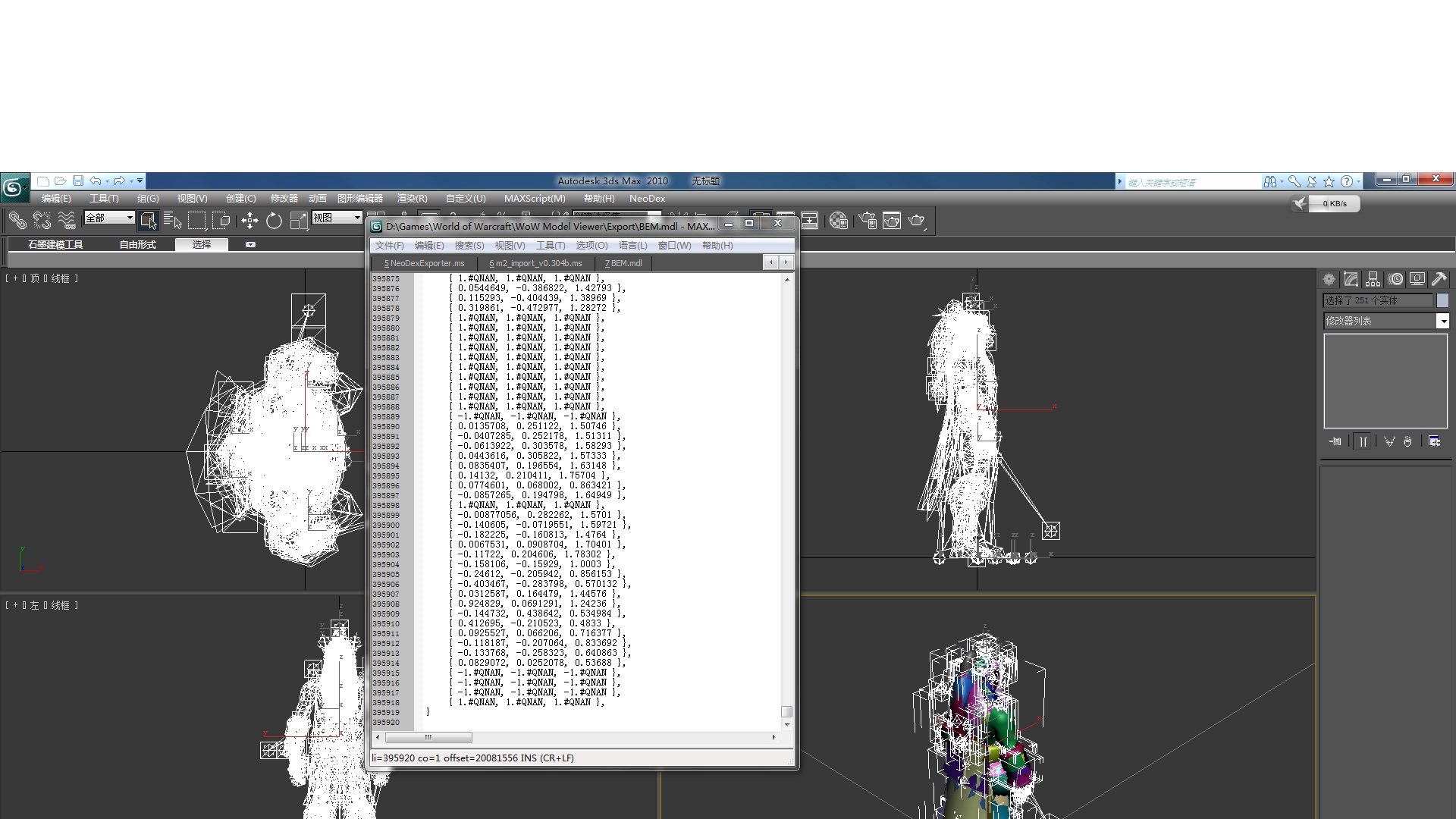Switch to m2_import_v0.304b.ms tab
Viewport: 1456px width, 819px height.
point(536,263)
